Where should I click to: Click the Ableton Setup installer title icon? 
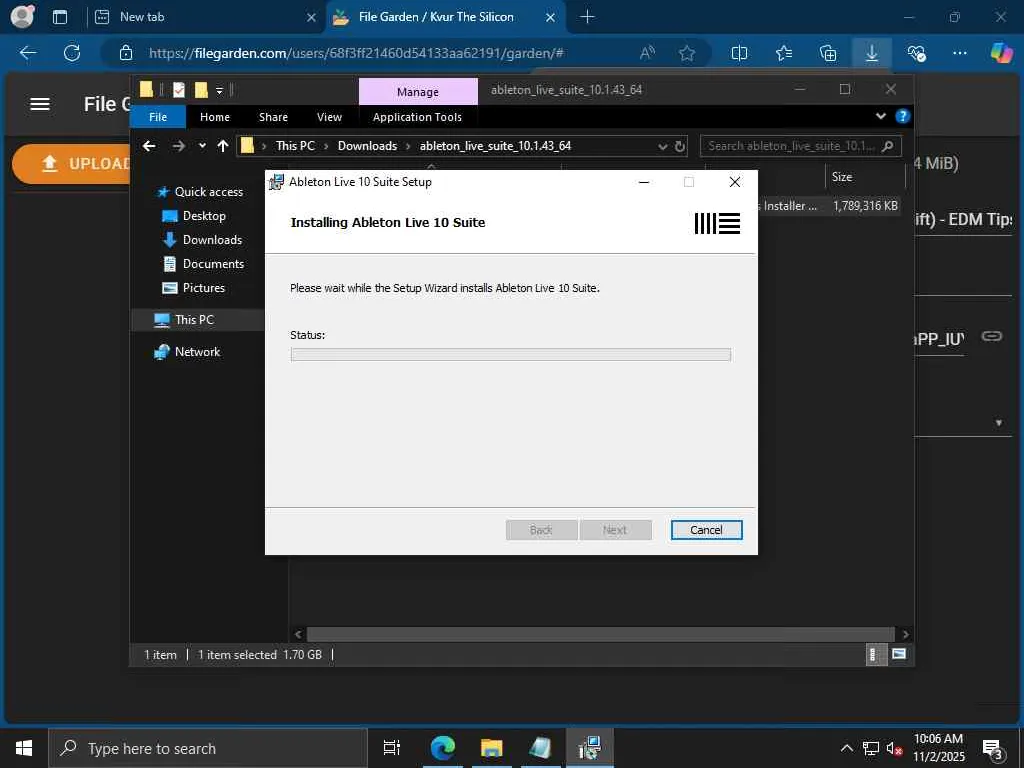(x=277, y=182)
